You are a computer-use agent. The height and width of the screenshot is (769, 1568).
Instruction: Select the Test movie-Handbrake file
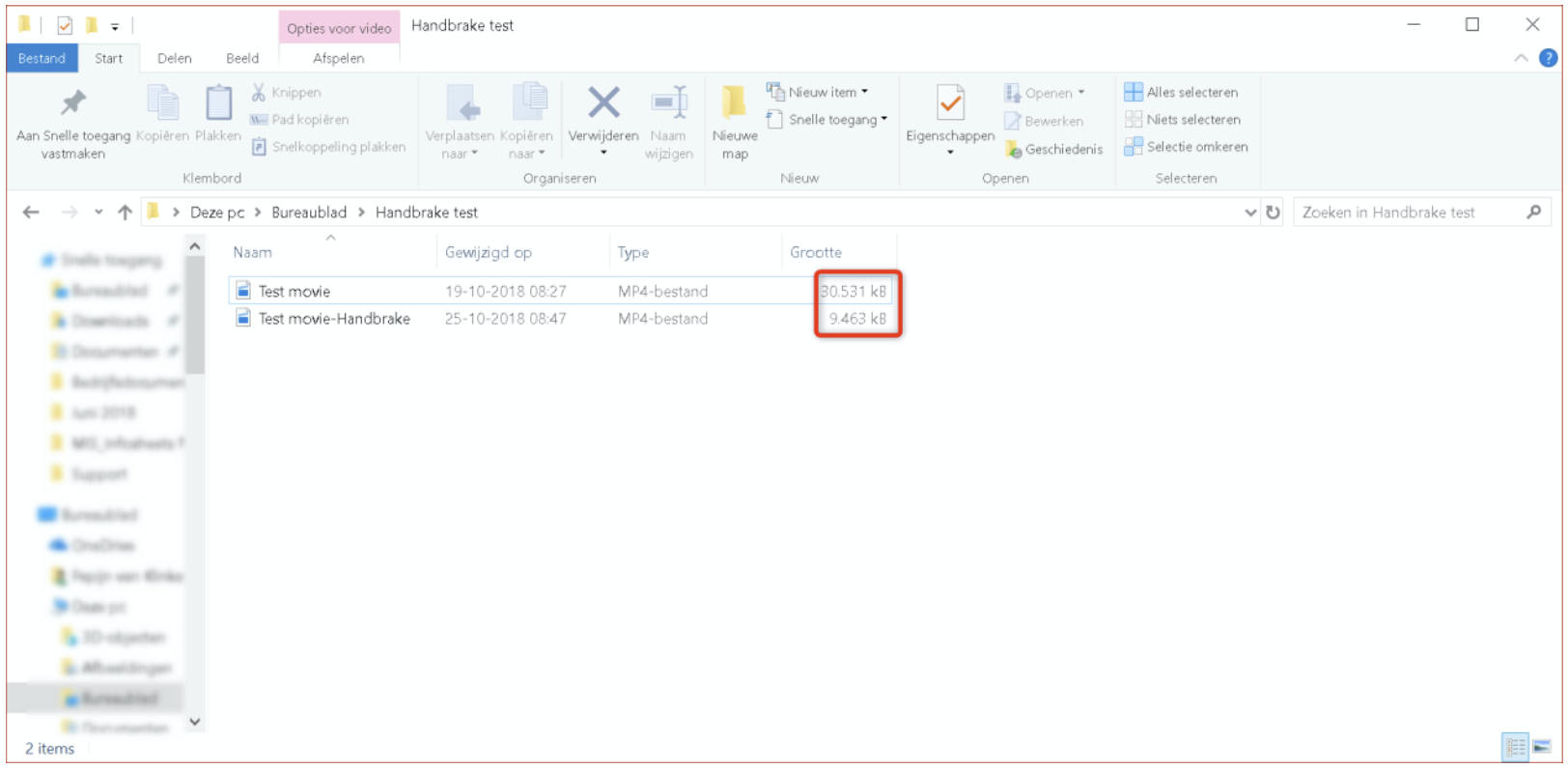[334, 319]
